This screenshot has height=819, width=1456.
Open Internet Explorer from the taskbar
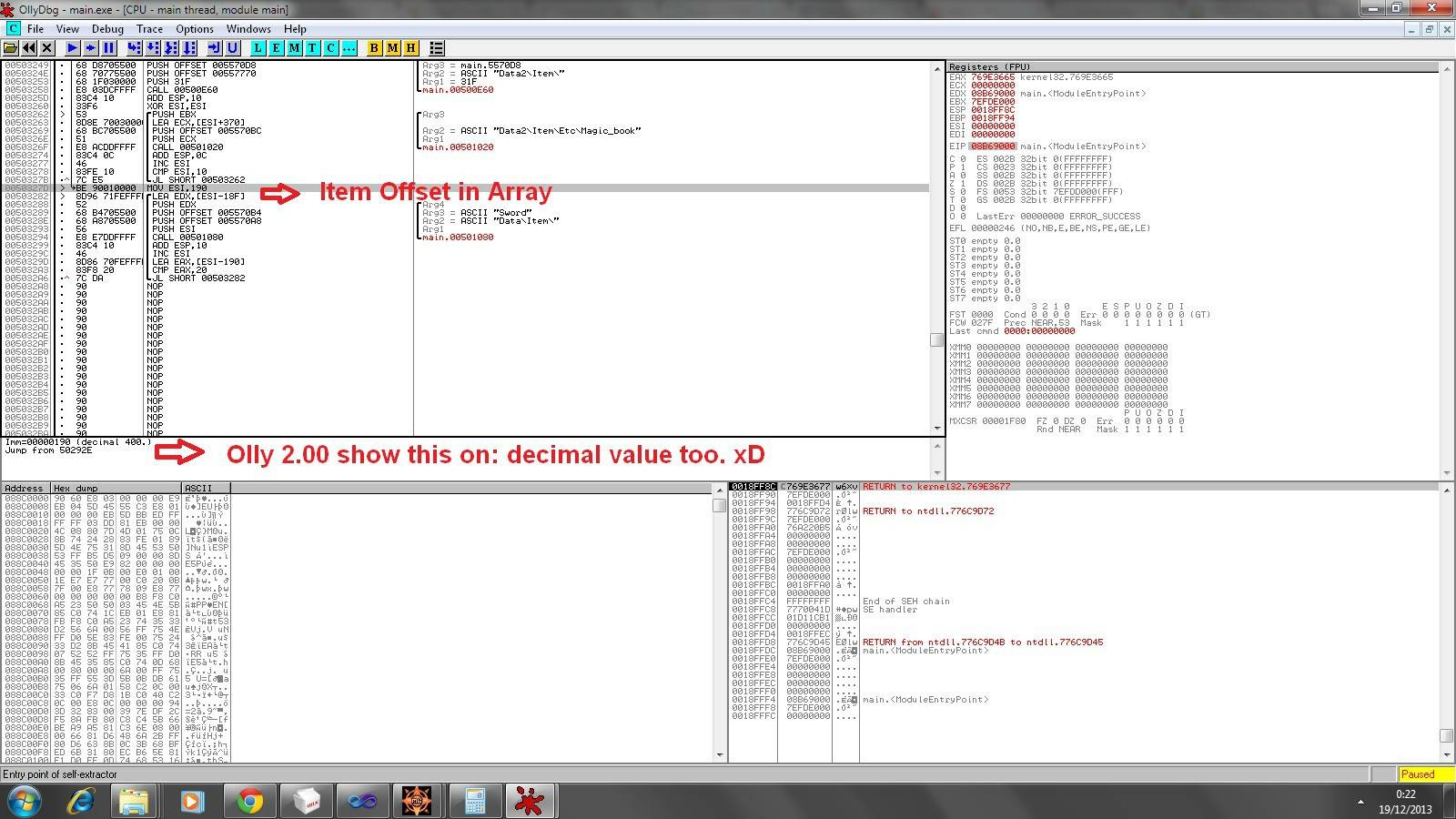[80, 802]
